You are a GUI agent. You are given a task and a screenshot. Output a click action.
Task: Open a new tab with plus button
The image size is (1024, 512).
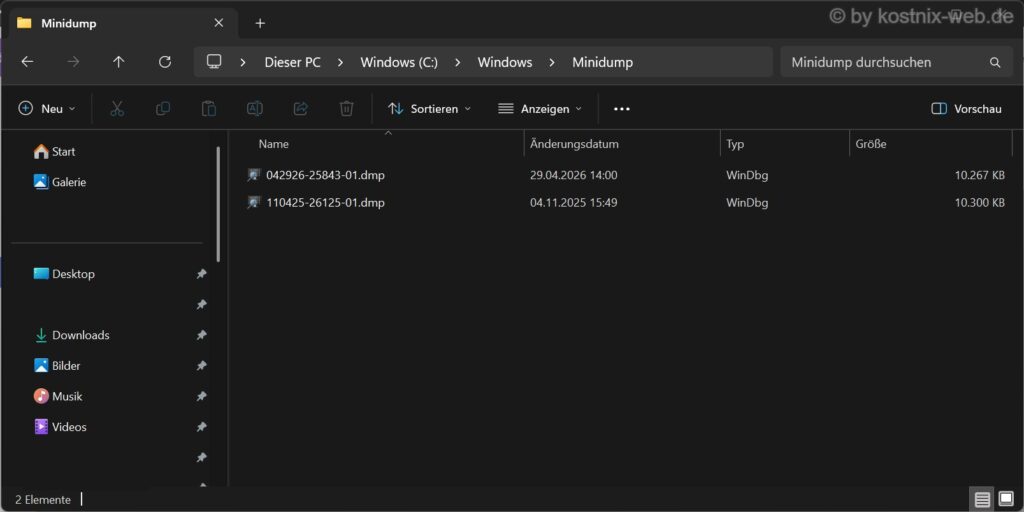tap(260, 24)
